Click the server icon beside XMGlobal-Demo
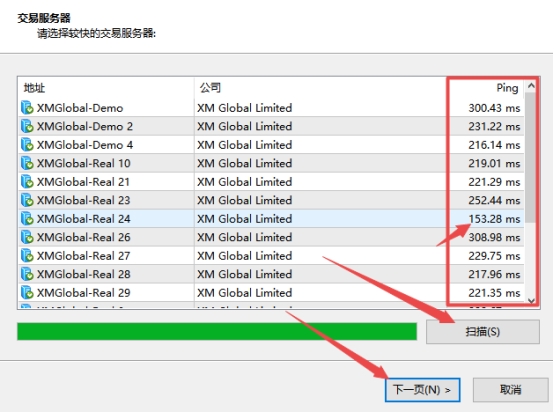Image resolution: width=554 pixels, height=413 pixels. [27, 107]
